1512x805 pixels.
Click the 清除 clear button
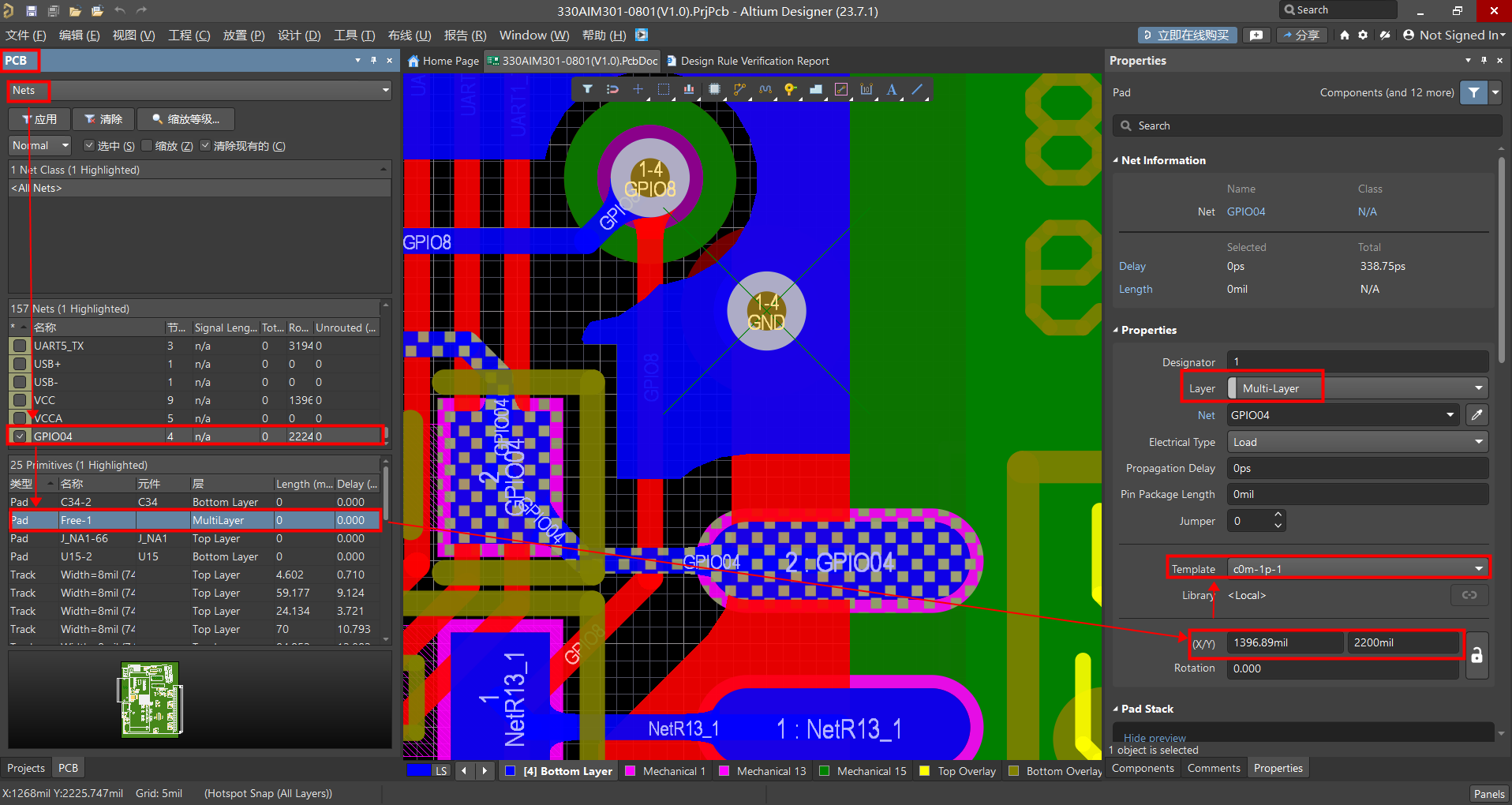(x=103, y=119)
